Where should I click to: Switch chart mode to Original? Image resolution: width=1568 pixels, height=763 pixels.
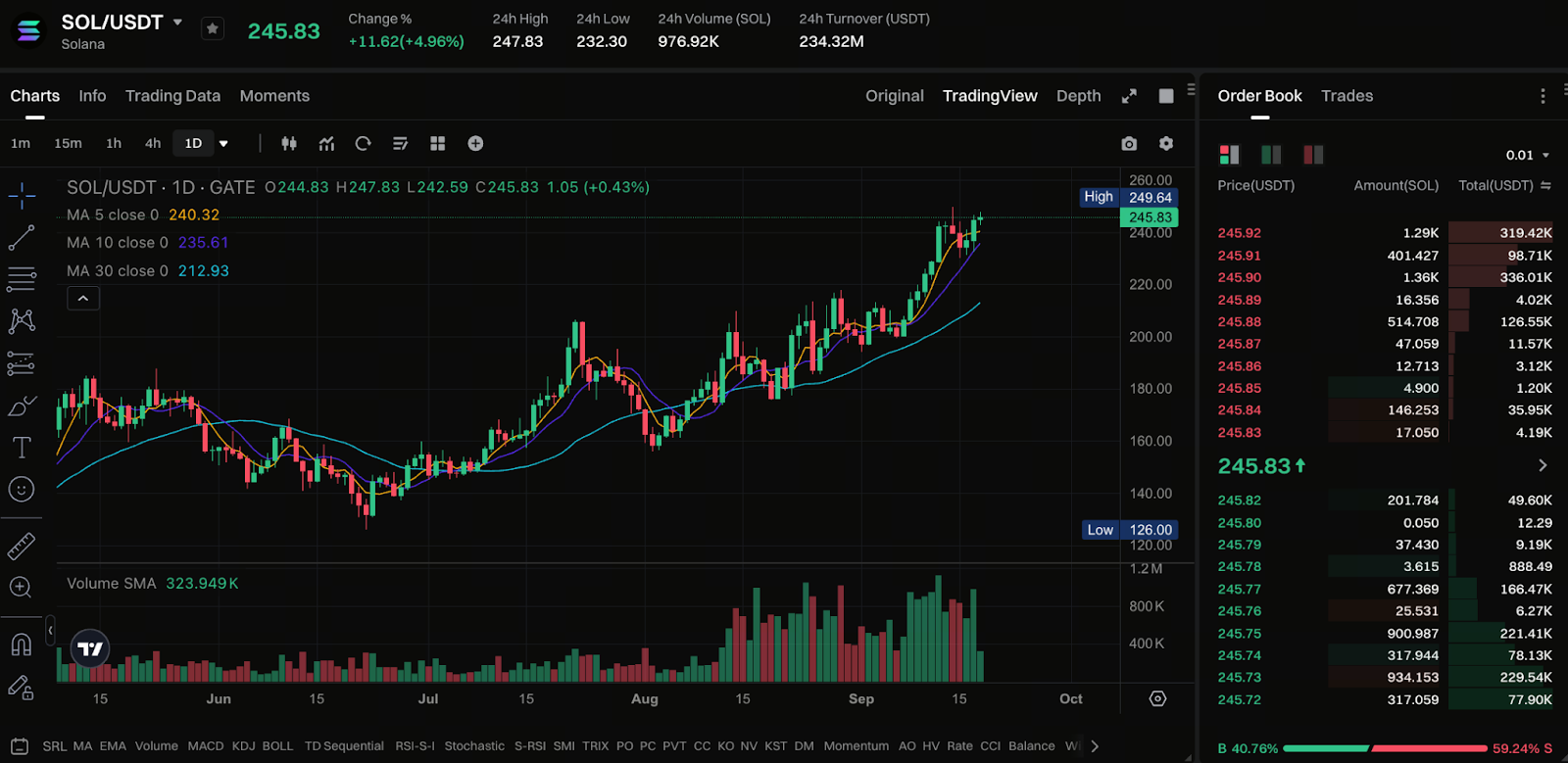895,96
